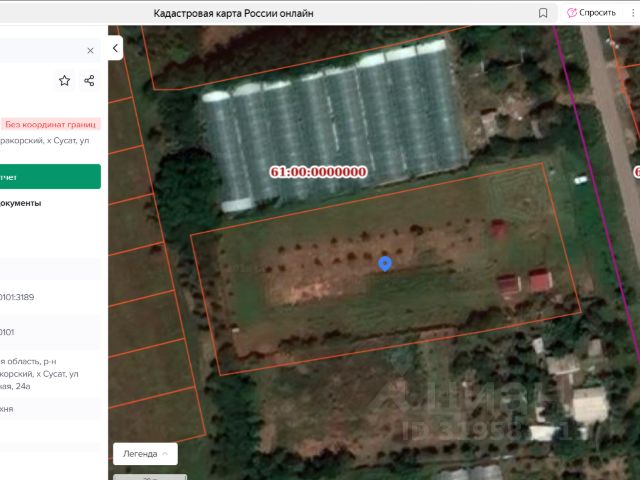Viewport: 640px width, 480px height.
Task: Click the Без координат границ badge
Action: pos(51,124)
